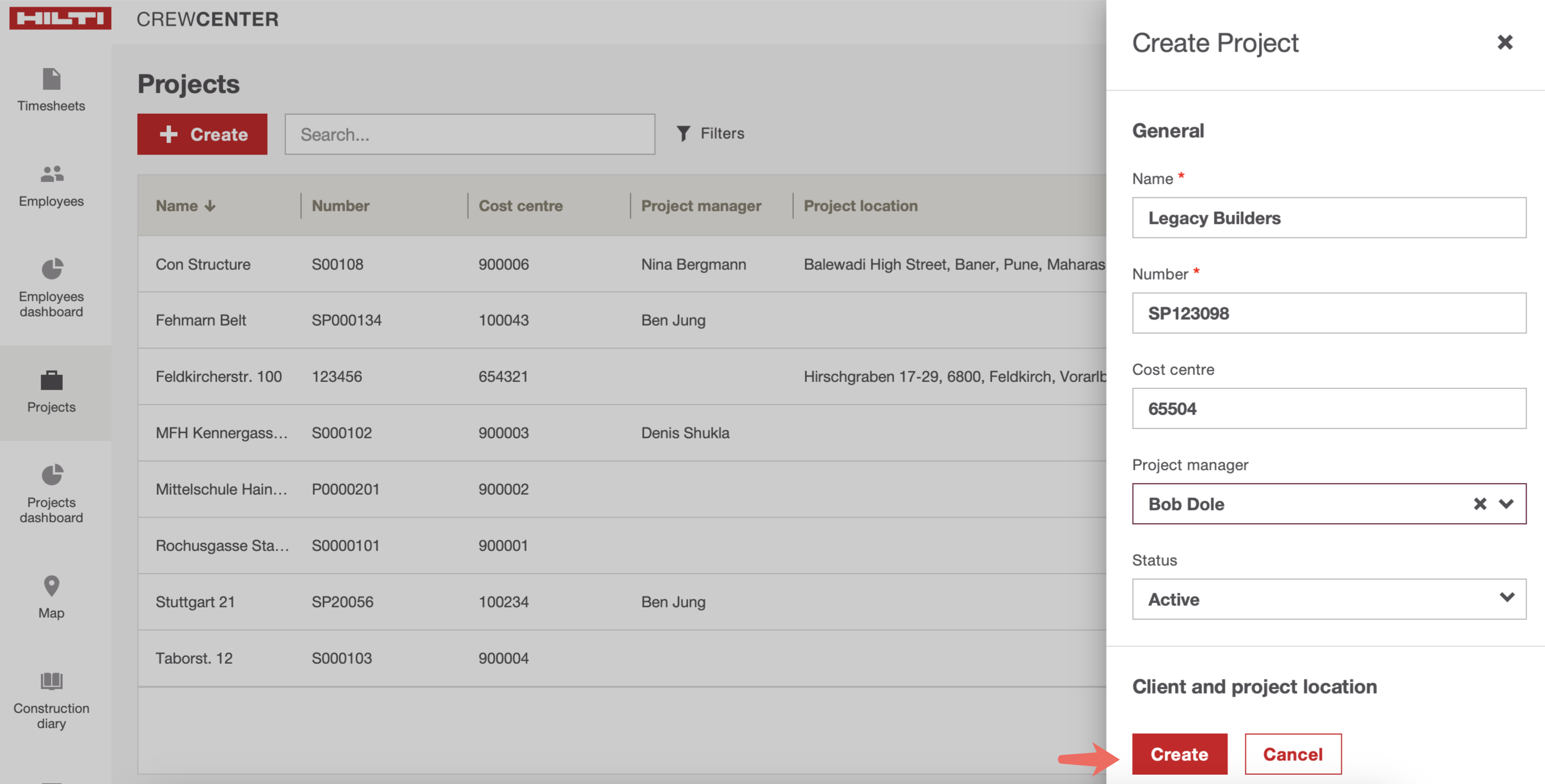
Task: Open the Employees dashboard pie-chart icon
Action: (51, 269)
